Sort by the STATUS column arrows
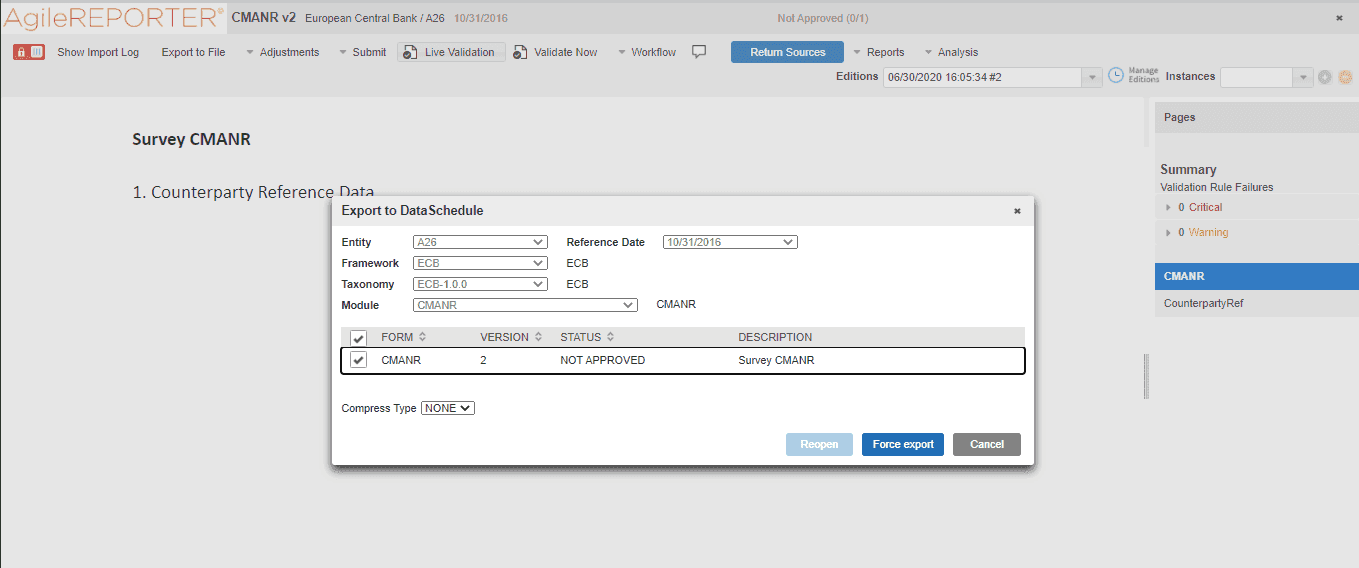Image resolution: width=1359 pixels, height=568 pixels. point(610,337)
